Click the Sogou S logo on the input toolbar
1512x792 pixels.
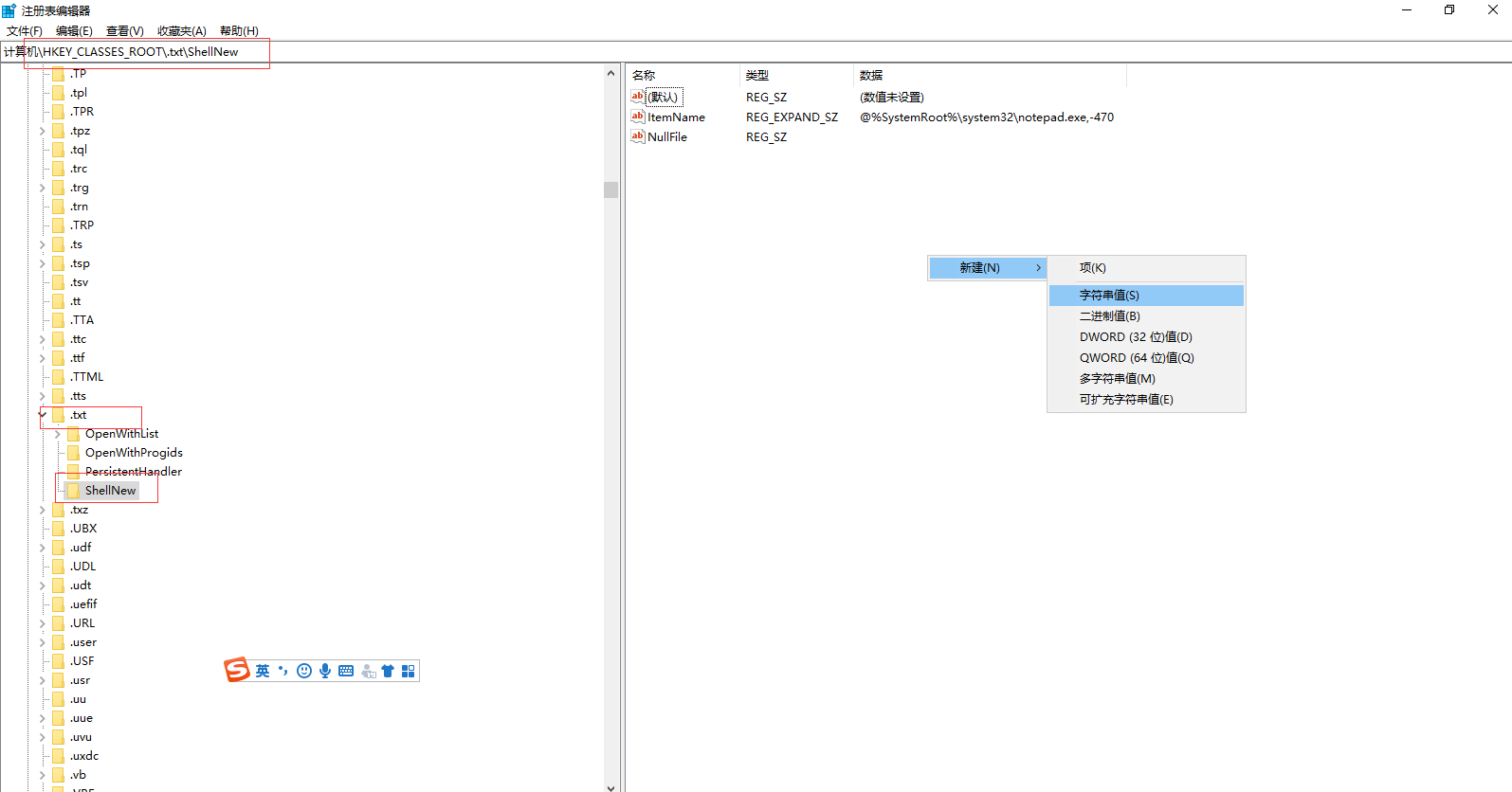(237, 670)
